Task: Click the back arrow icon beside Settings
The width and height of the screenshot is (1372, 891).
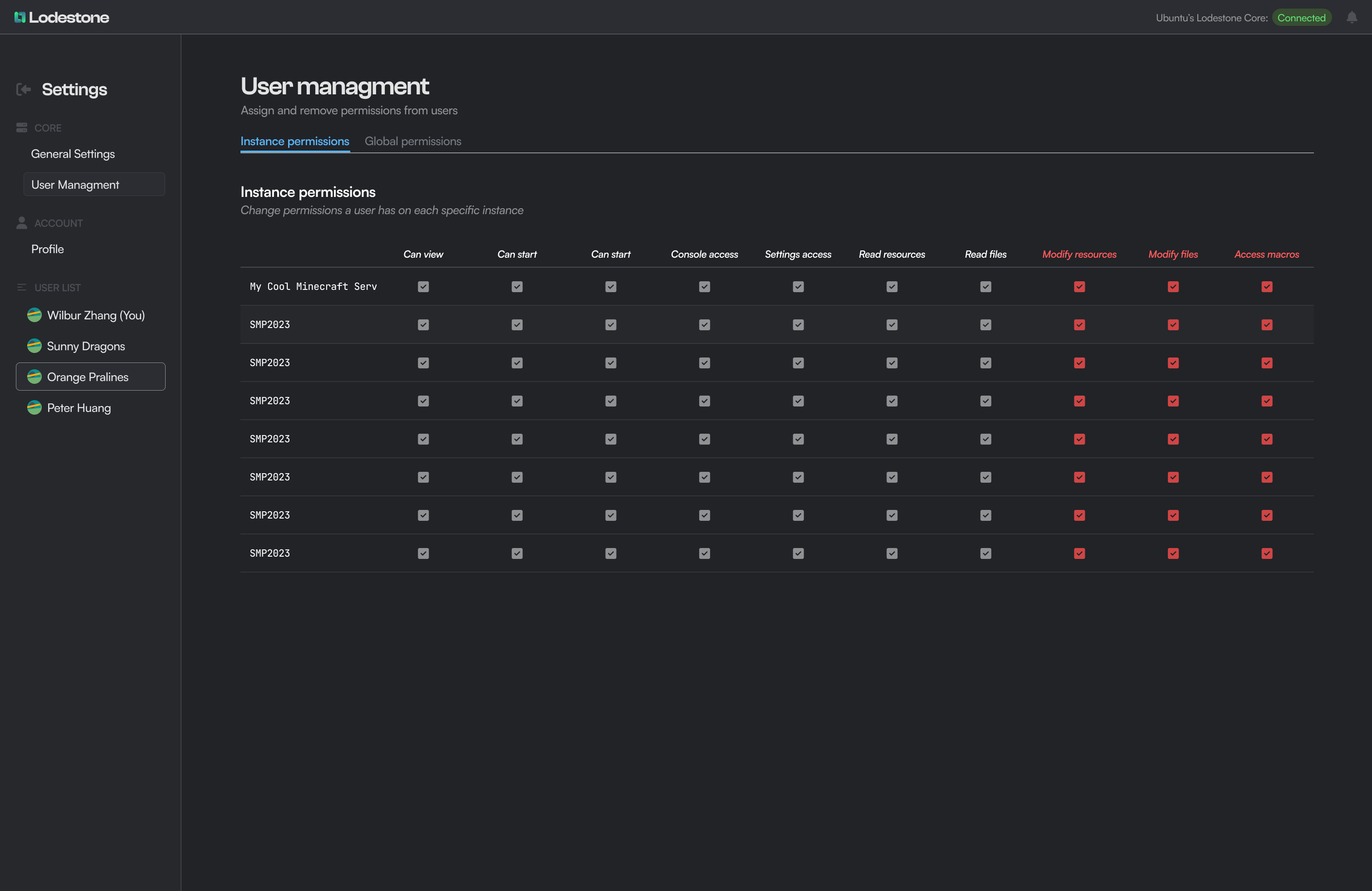Action: [24, 89]
